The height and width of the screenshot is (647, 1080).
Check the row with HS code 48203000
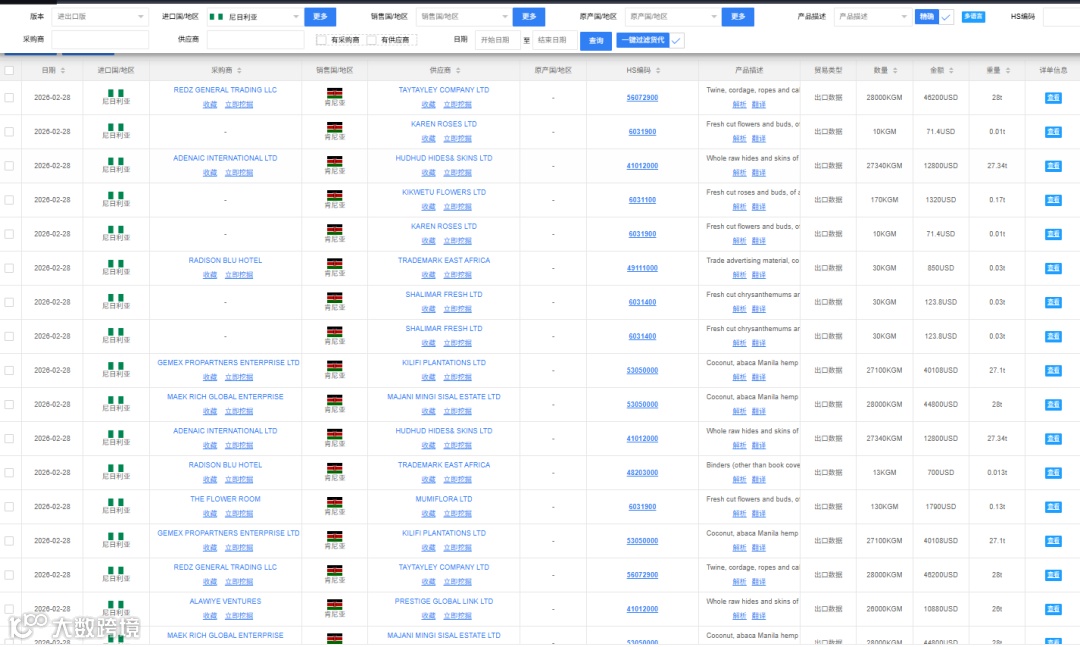point(9,473)
